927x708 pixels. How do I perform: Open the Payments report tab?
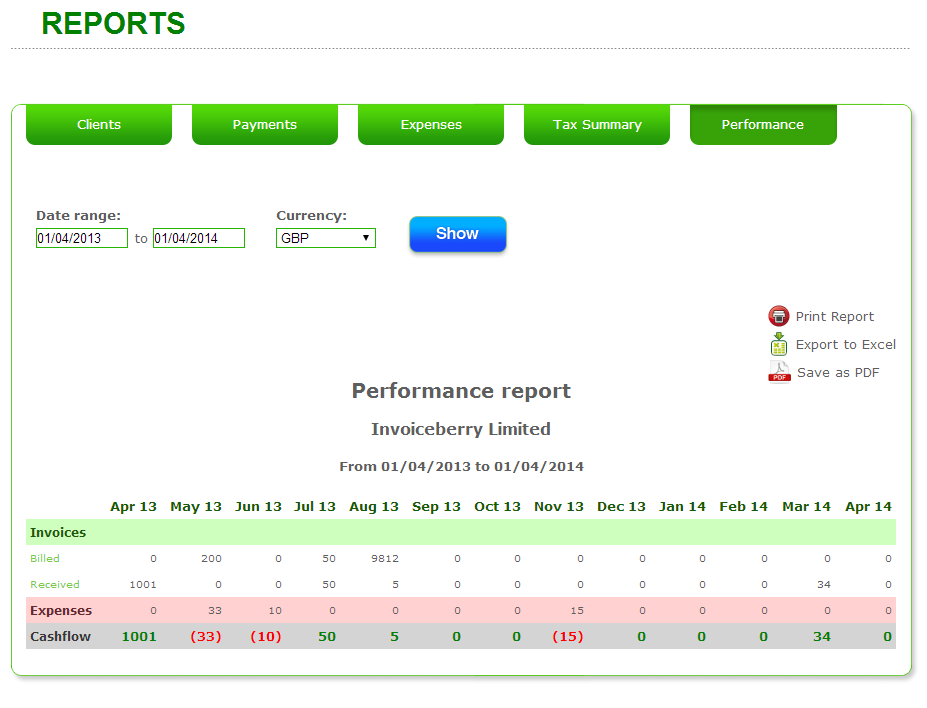(264, 124)
